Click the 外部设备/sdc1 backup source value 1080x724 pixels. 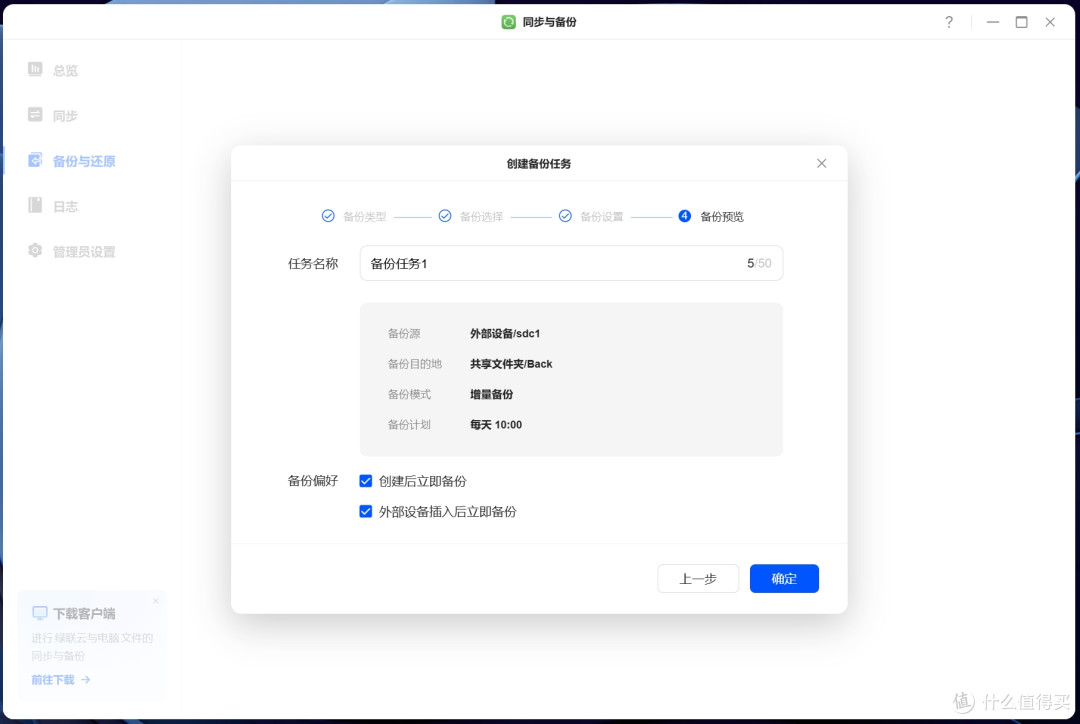pyautogui.click(x=505, y=333)
